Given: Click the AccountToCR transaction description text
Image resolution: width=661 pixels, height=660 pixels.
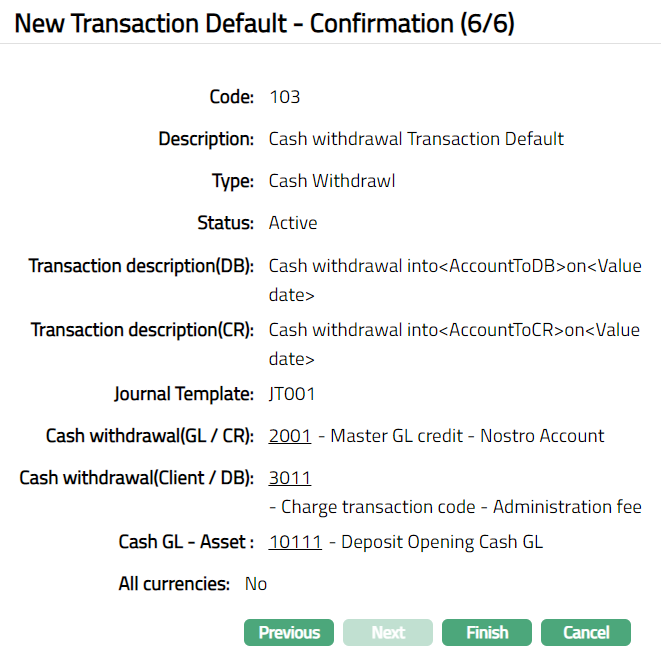Looking at the screenshot, I should click(x=455, y=343).
